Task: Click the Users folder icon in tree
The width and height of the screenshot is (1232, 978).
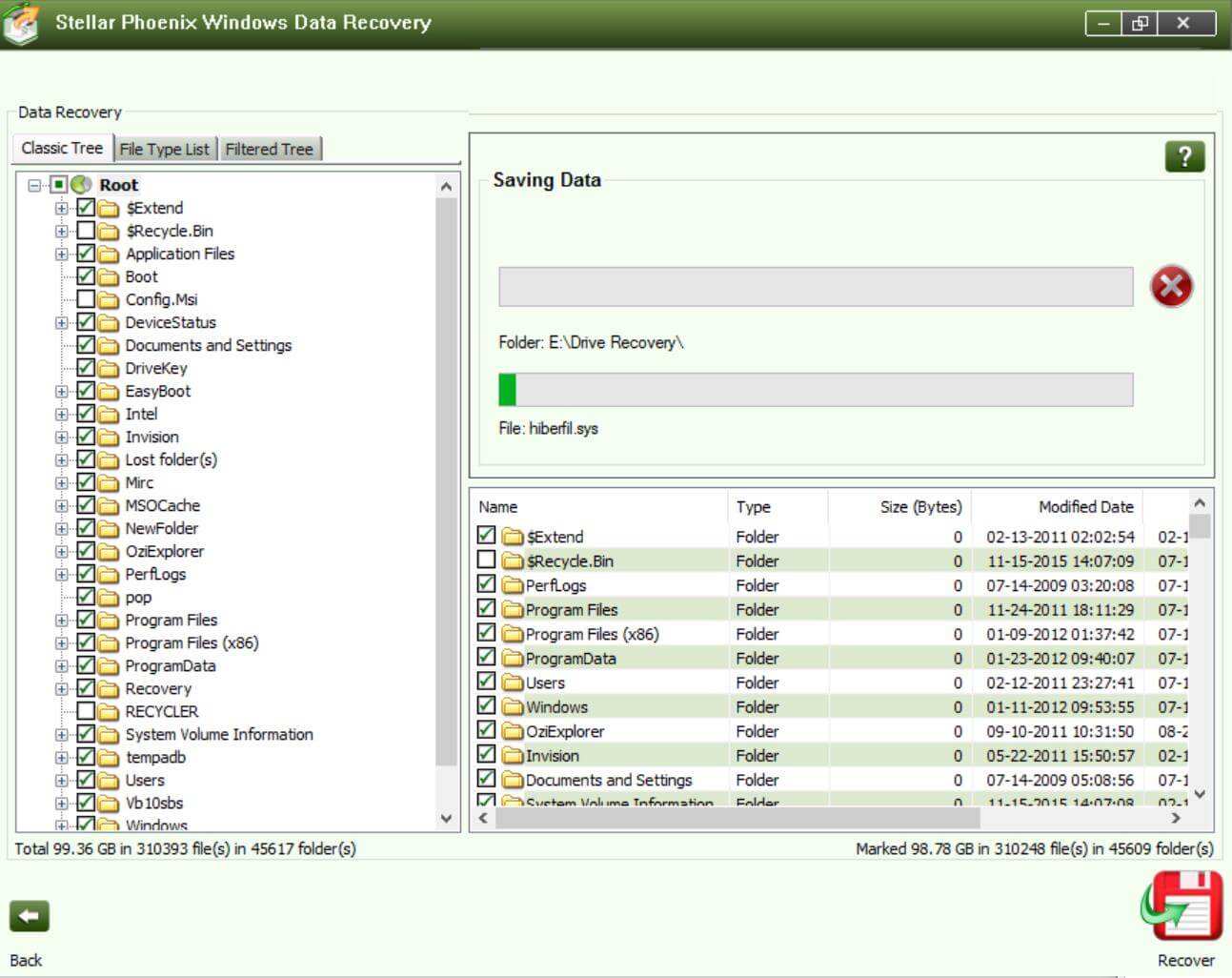Action: [x=109, y=781]
